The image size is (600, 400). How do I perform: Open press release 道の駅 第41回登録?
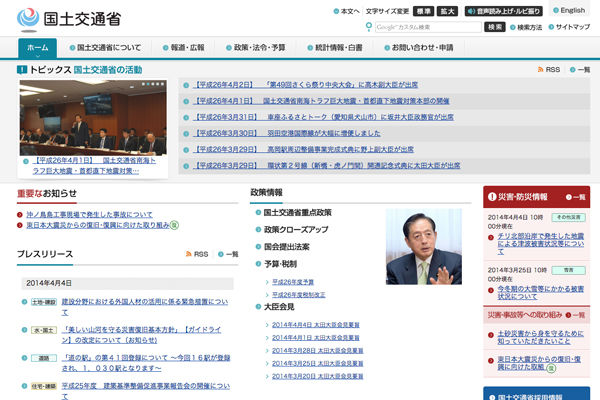[146, 363]
